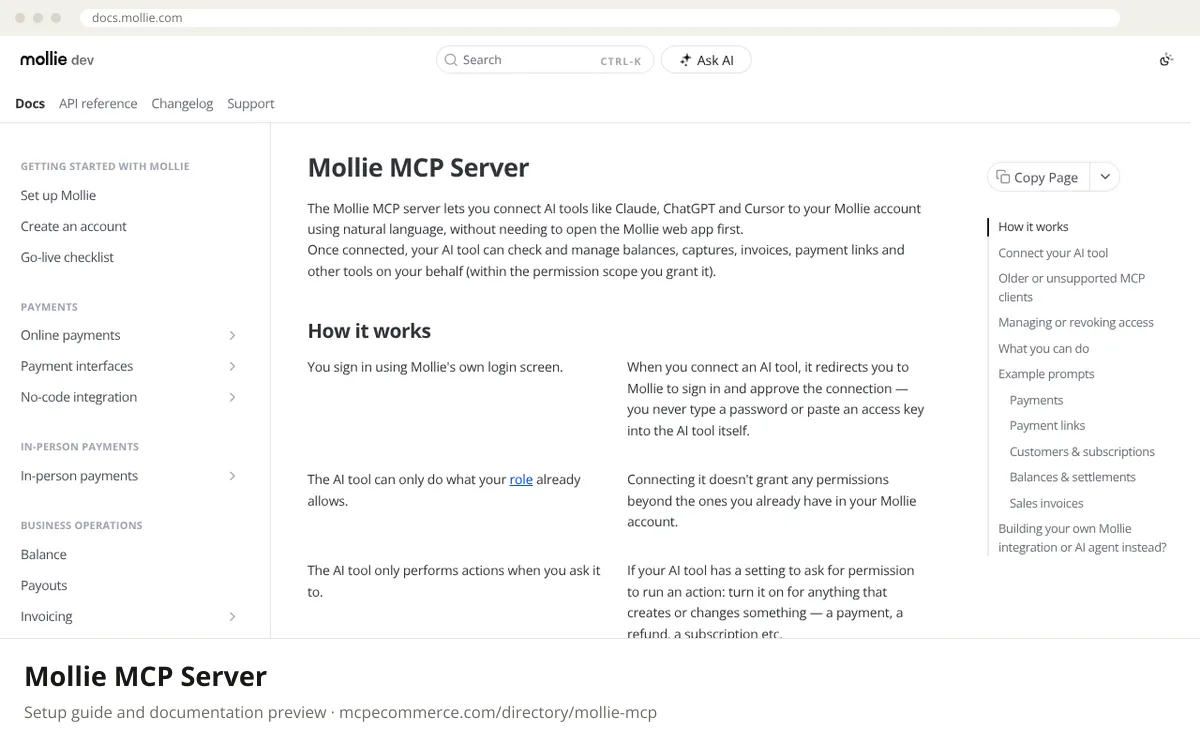Jump to Older or unsupported MCP clients
Screen dimensions: 1200x750
click(x=1071, y=287)
